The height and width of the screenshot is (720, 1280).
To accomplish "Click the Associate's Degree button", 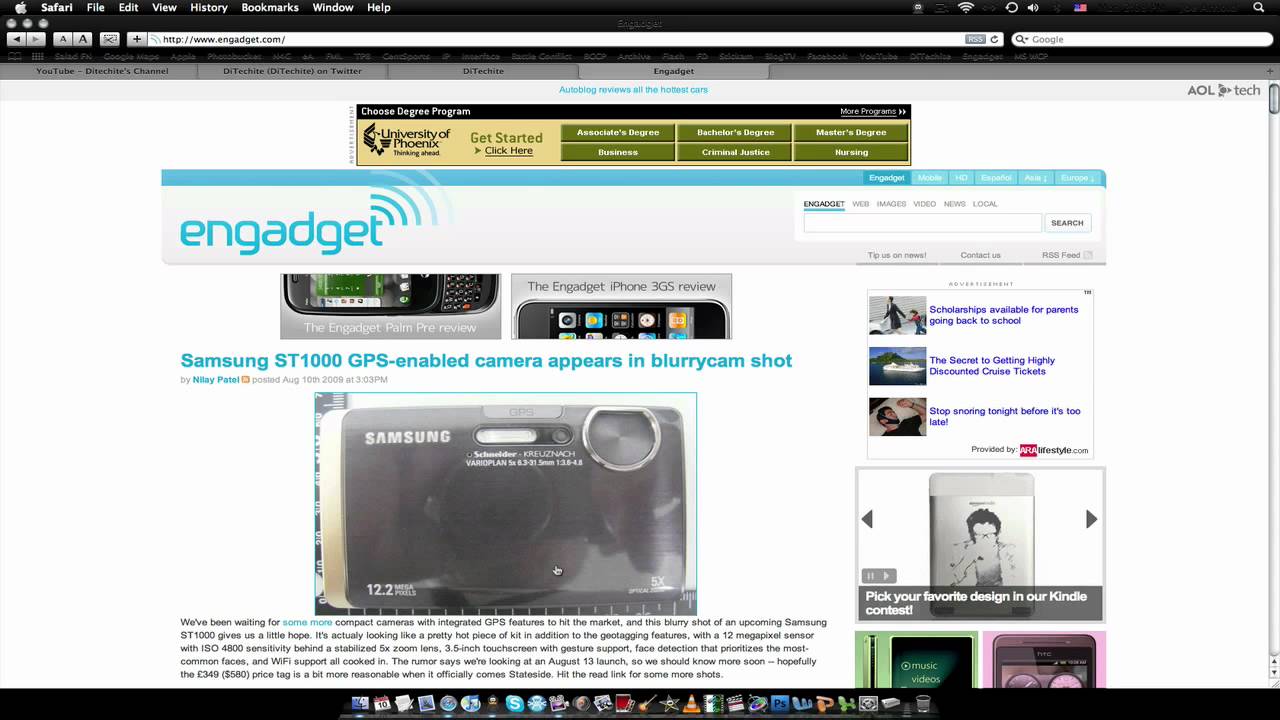I will click(x=618, y=132).
